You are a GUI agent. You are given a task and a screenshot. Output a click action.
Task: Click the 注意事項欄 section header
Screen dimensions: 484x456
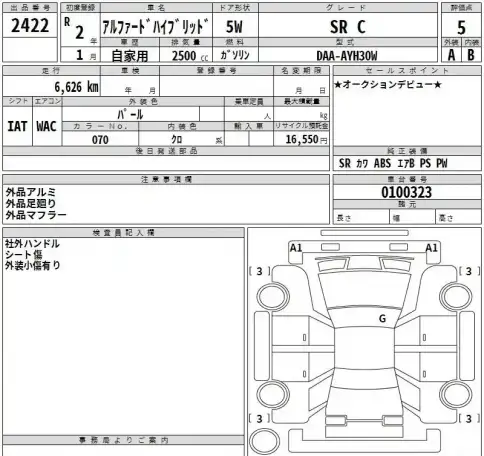(x=166, y=179)
